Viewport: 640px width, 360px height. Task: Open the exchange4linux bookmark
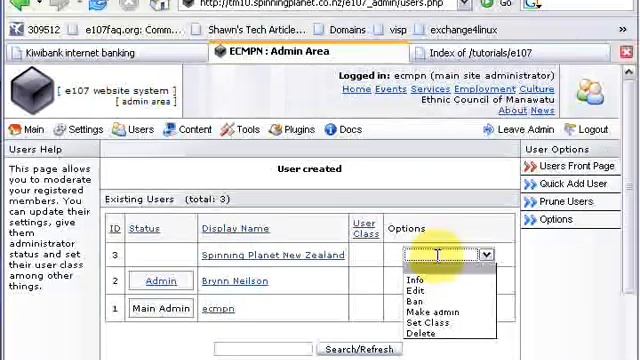point(456,30)
